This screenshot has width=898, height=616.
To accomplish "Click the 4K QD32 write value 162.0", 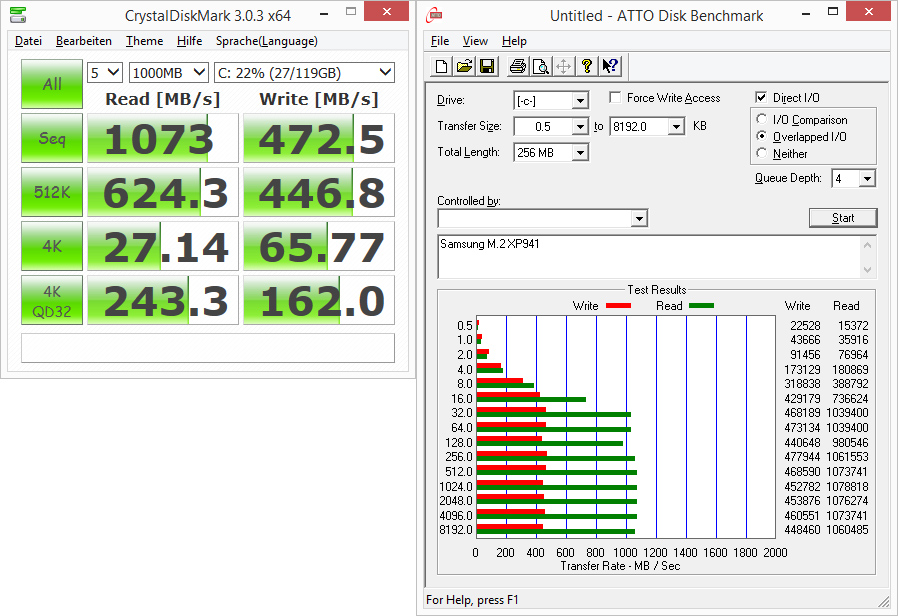I will 319,300.
